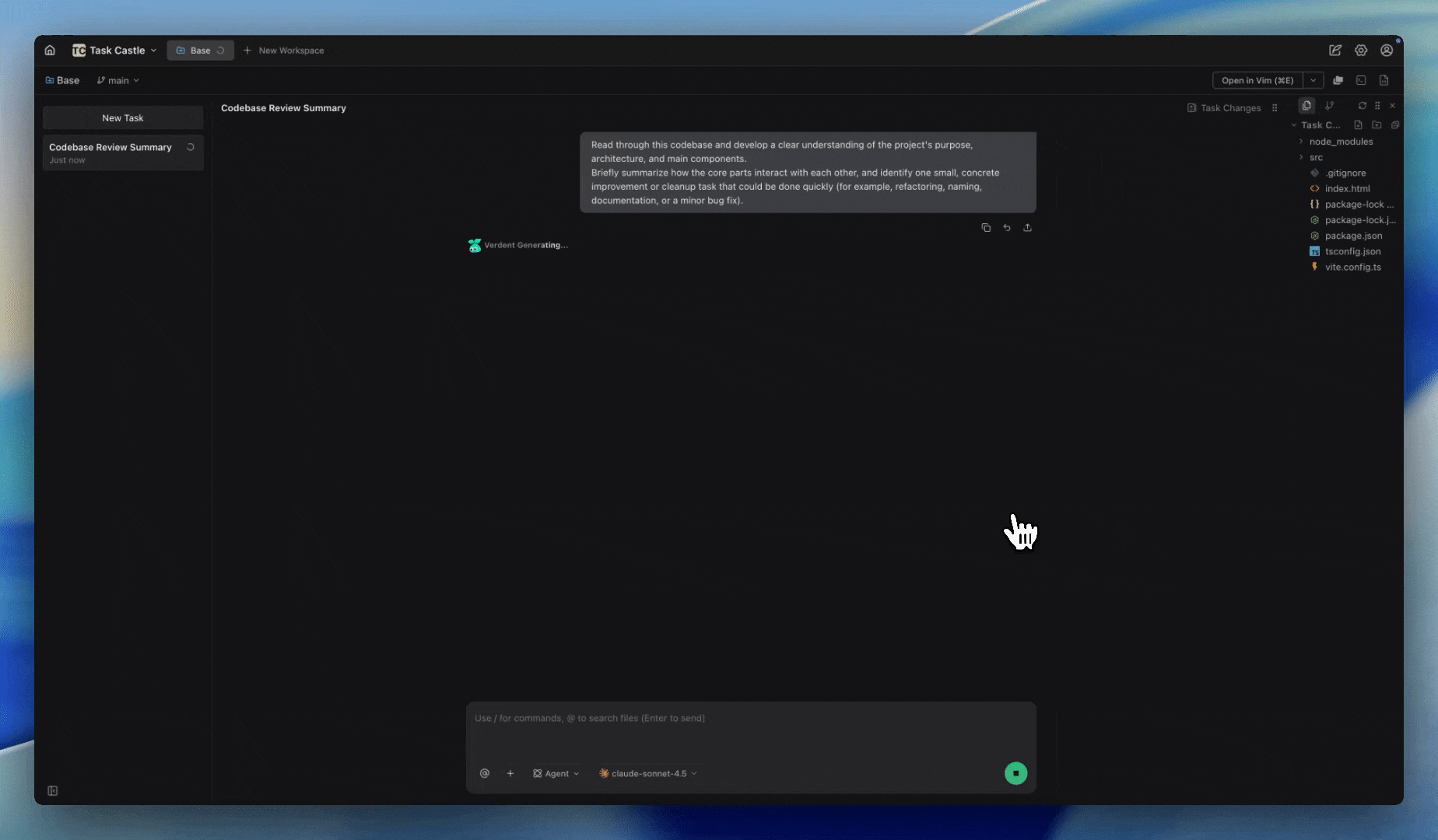Viewport: 1438px width, 840px height.
Task: Collapse all folders in explorer
Action: click(x=1395, y=125)
